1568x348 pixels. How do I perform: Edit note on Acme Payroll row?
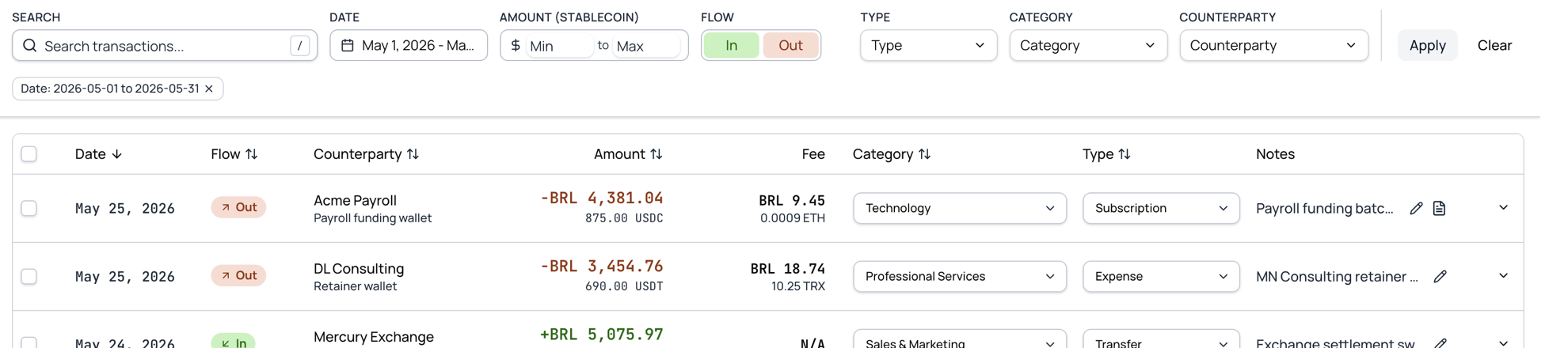1416,208
